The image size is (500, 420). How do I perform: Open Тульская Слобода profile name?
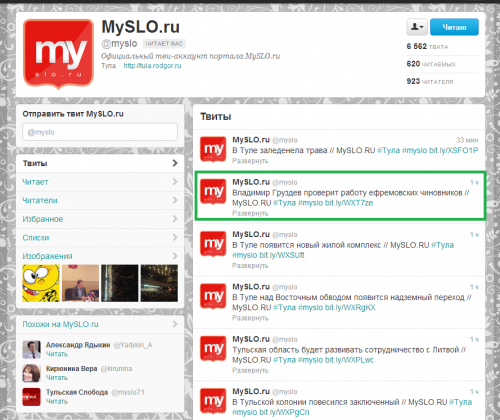click(x=77, y=392)
